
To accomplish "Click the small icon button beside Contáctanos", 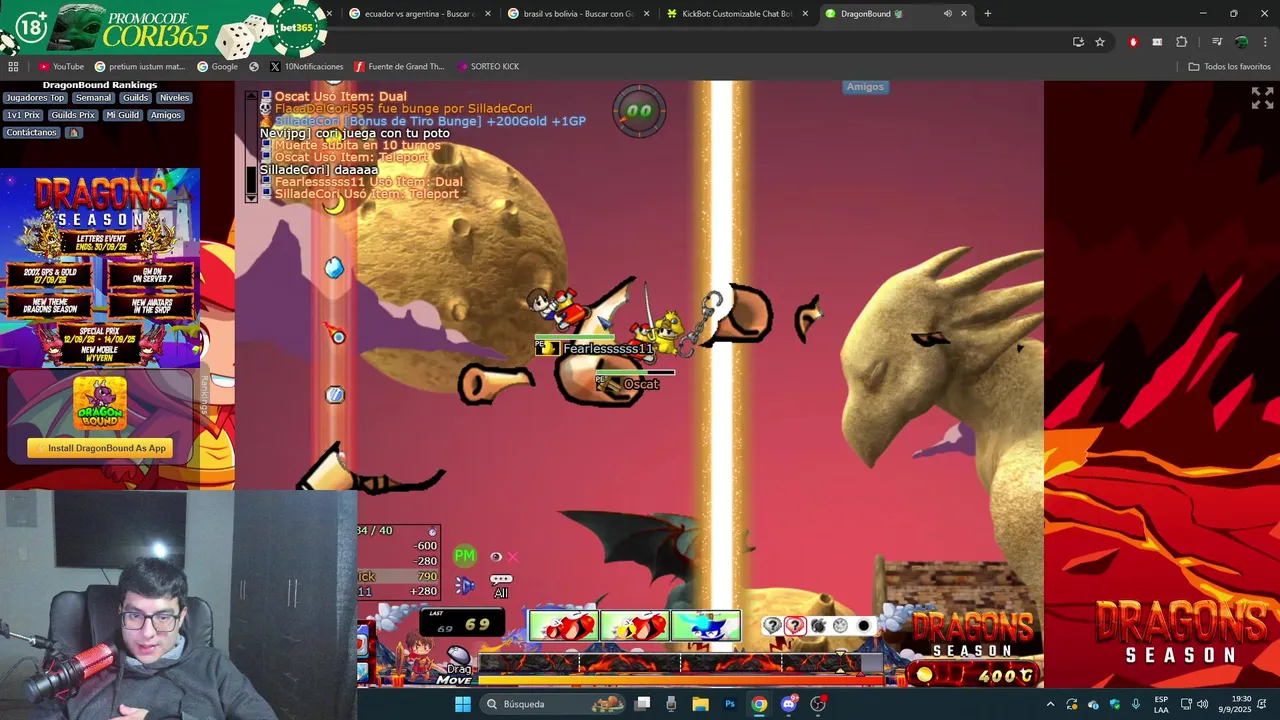I will (x=74, y=132).
